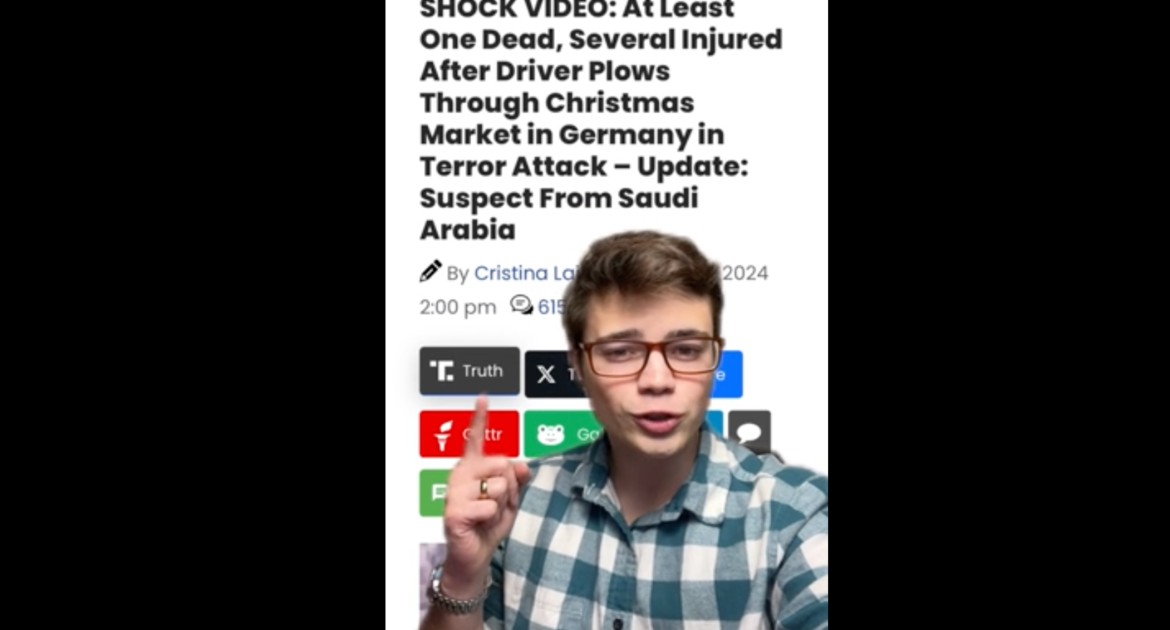Click the dark gray speech bubble icon
This screenshot has width=1170, height=630.
point(750,433)
